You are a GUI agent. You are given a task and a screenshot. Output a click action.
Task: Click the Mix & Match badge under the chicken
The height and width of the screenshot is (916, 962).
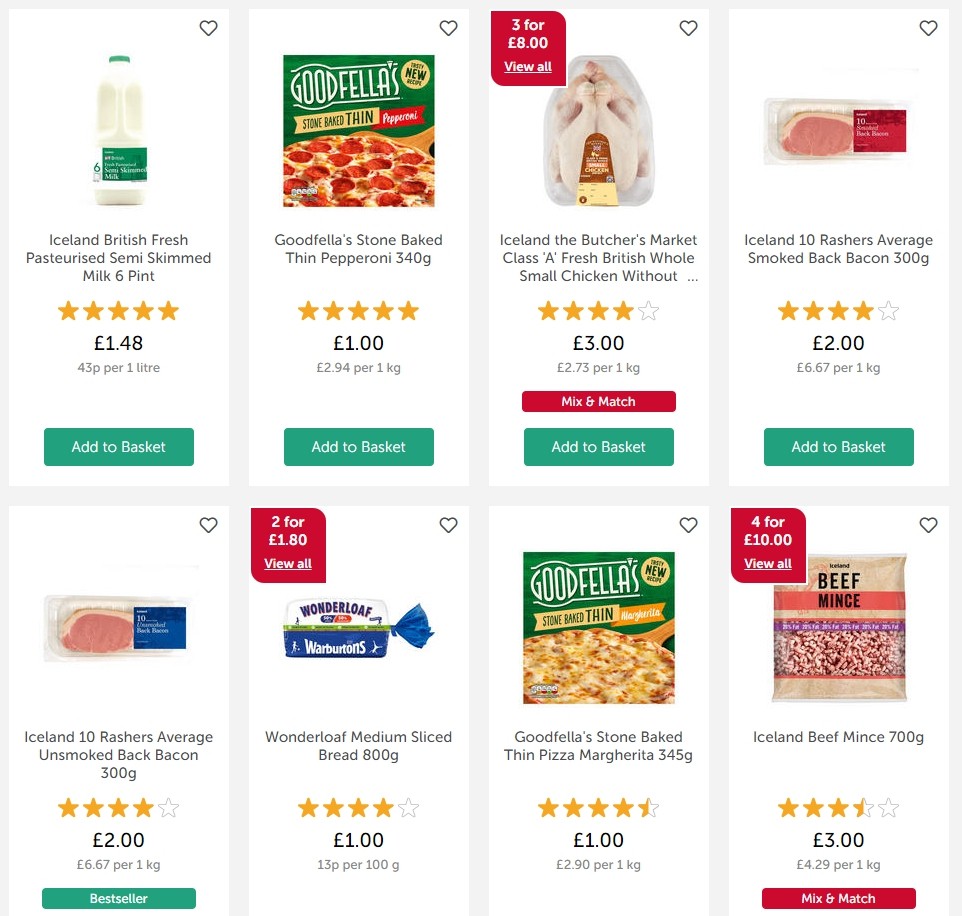pyautogui.click(x=598, y=401)
